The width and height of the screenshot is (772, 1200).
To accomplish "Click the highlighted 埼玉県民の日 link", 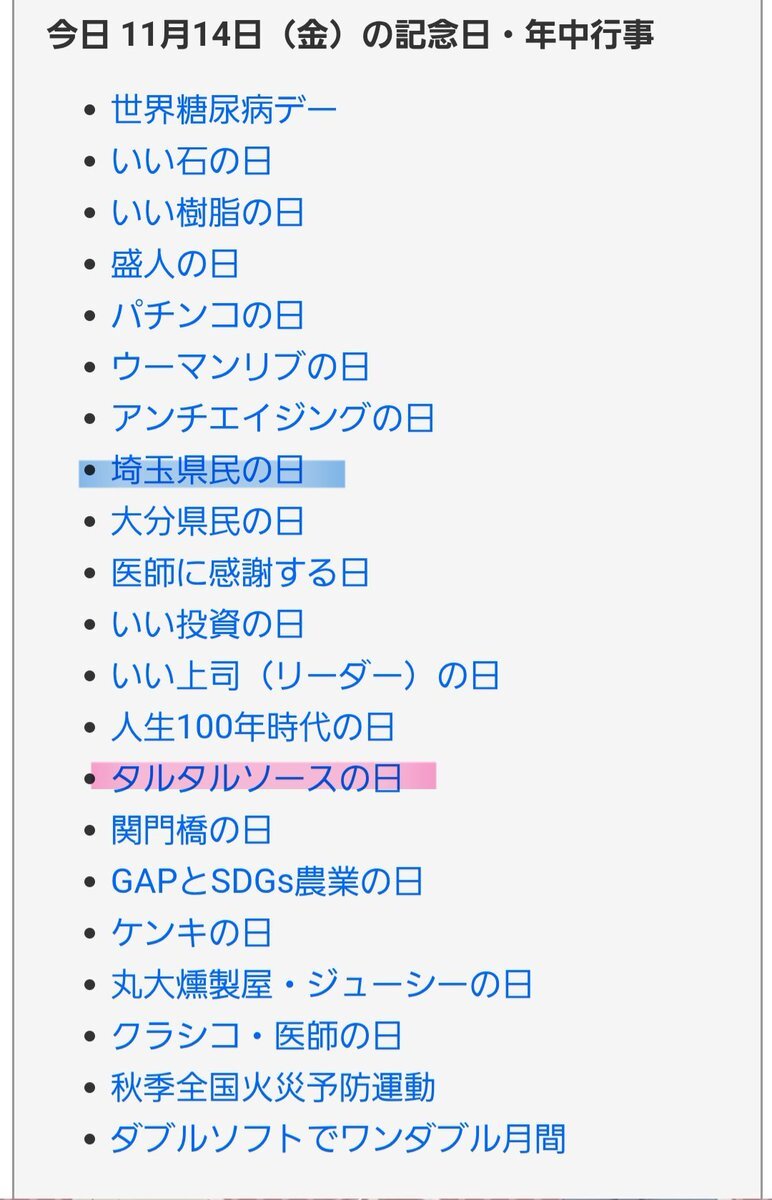I will 207,470.
